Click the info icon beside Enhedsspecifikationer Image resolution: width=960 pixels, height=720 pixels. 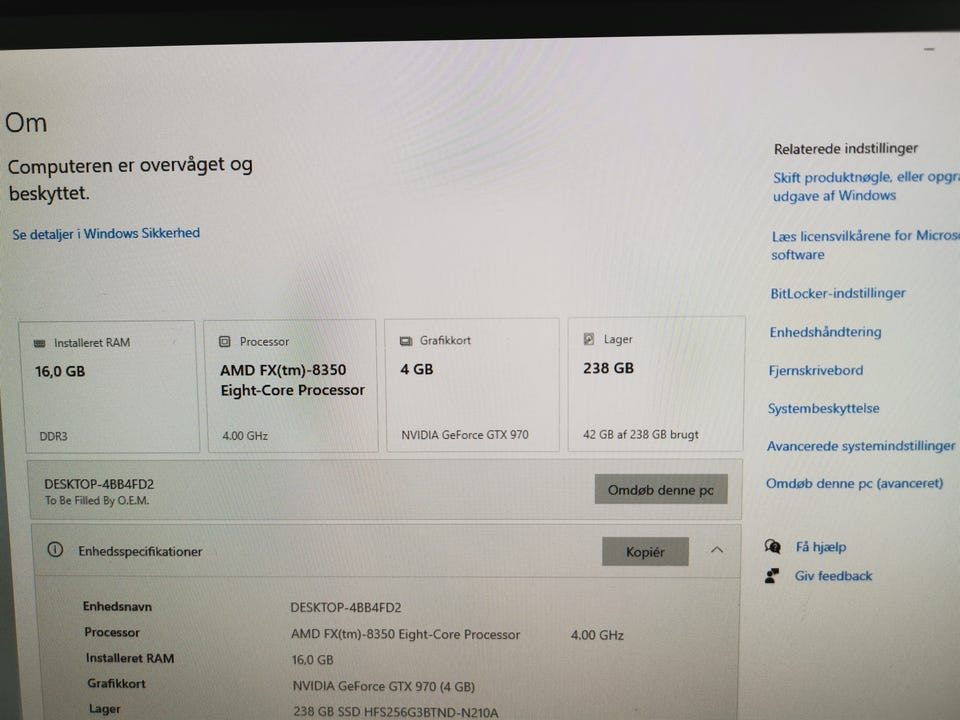[55, 550]
